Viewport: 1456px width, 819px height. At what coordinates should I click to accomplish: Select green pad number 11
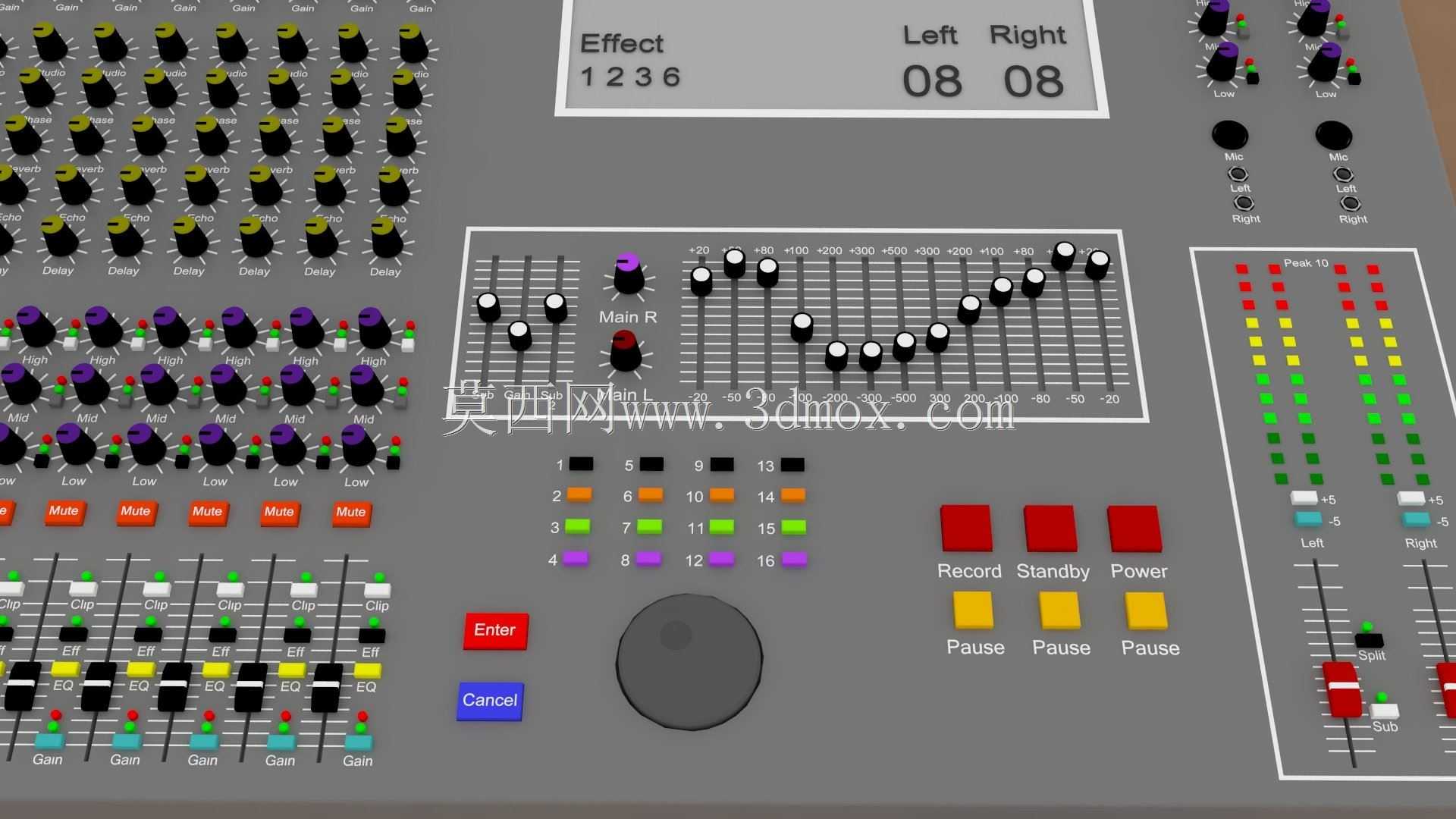point(721,527)
